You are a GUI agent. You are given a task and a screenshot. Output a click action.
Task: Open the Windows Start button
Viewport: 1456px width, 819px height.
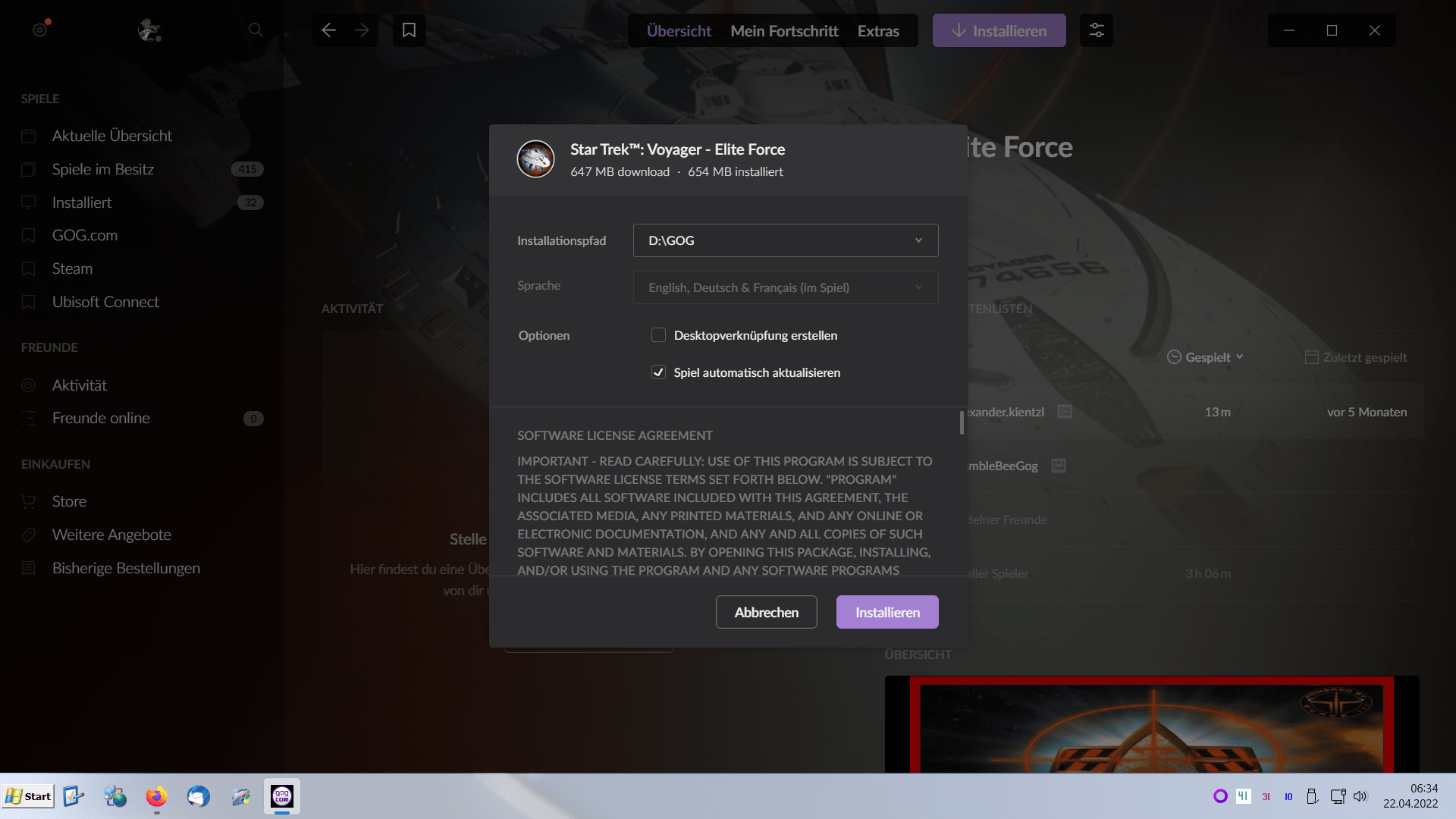29,796
